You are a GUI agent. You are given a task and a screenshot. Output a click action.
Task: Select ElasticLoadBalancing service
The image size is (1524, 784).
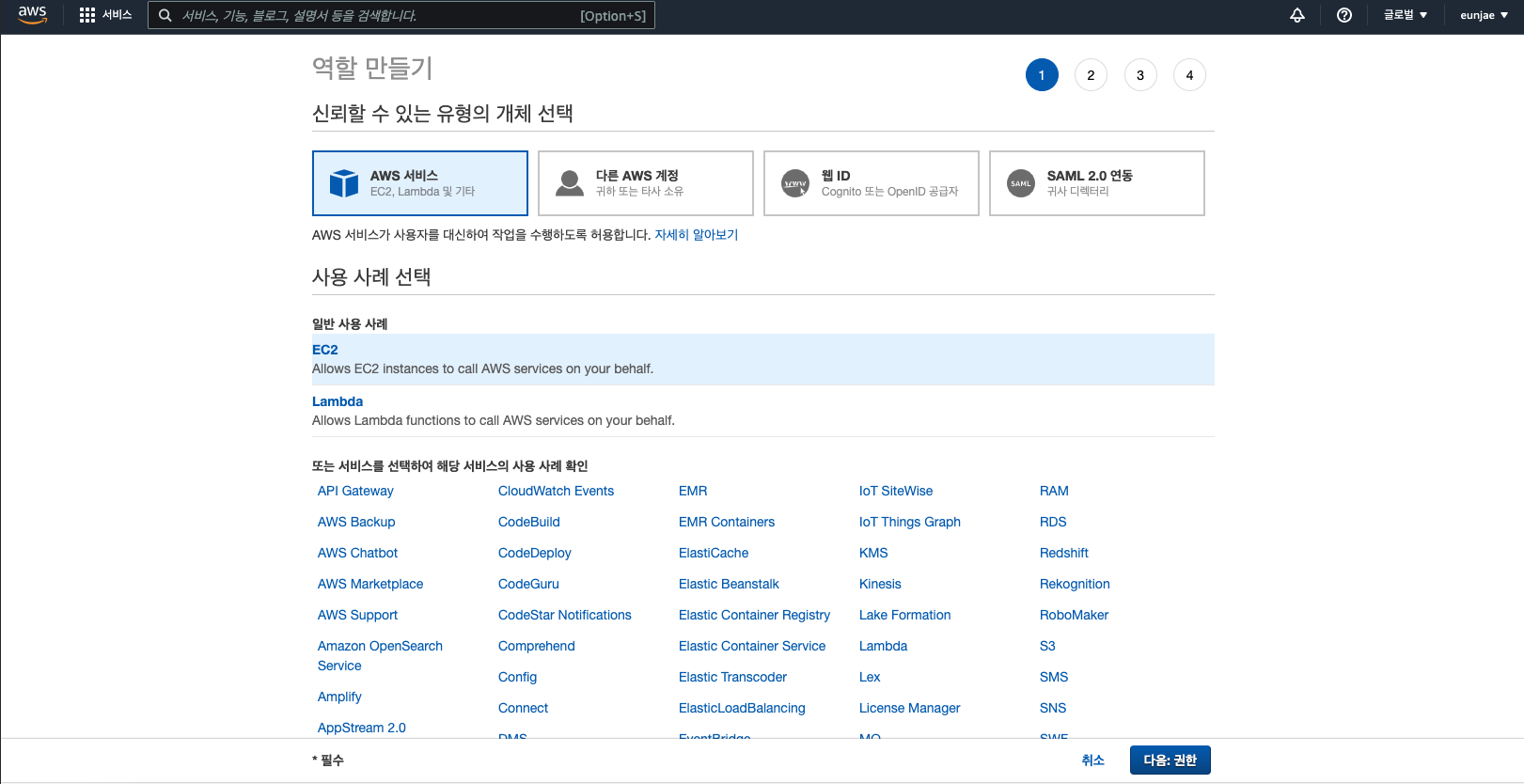pos(742,708)
